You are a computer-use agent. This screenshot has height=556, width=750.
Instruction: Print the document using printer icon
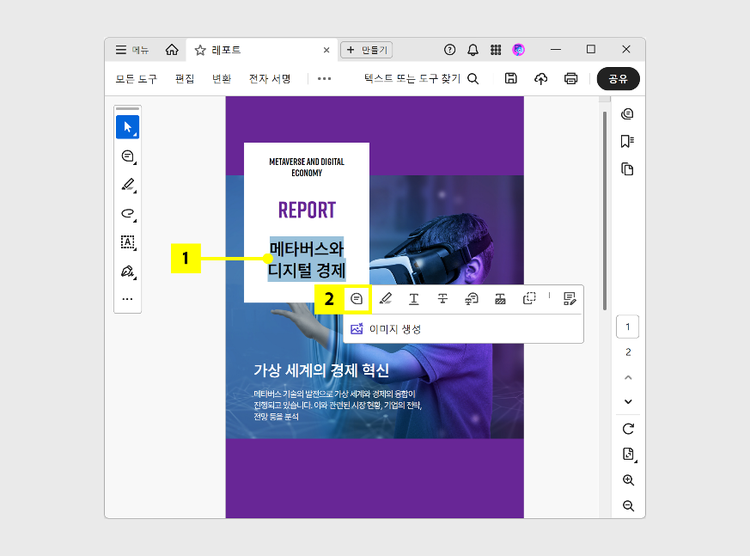tap(571, 79)
